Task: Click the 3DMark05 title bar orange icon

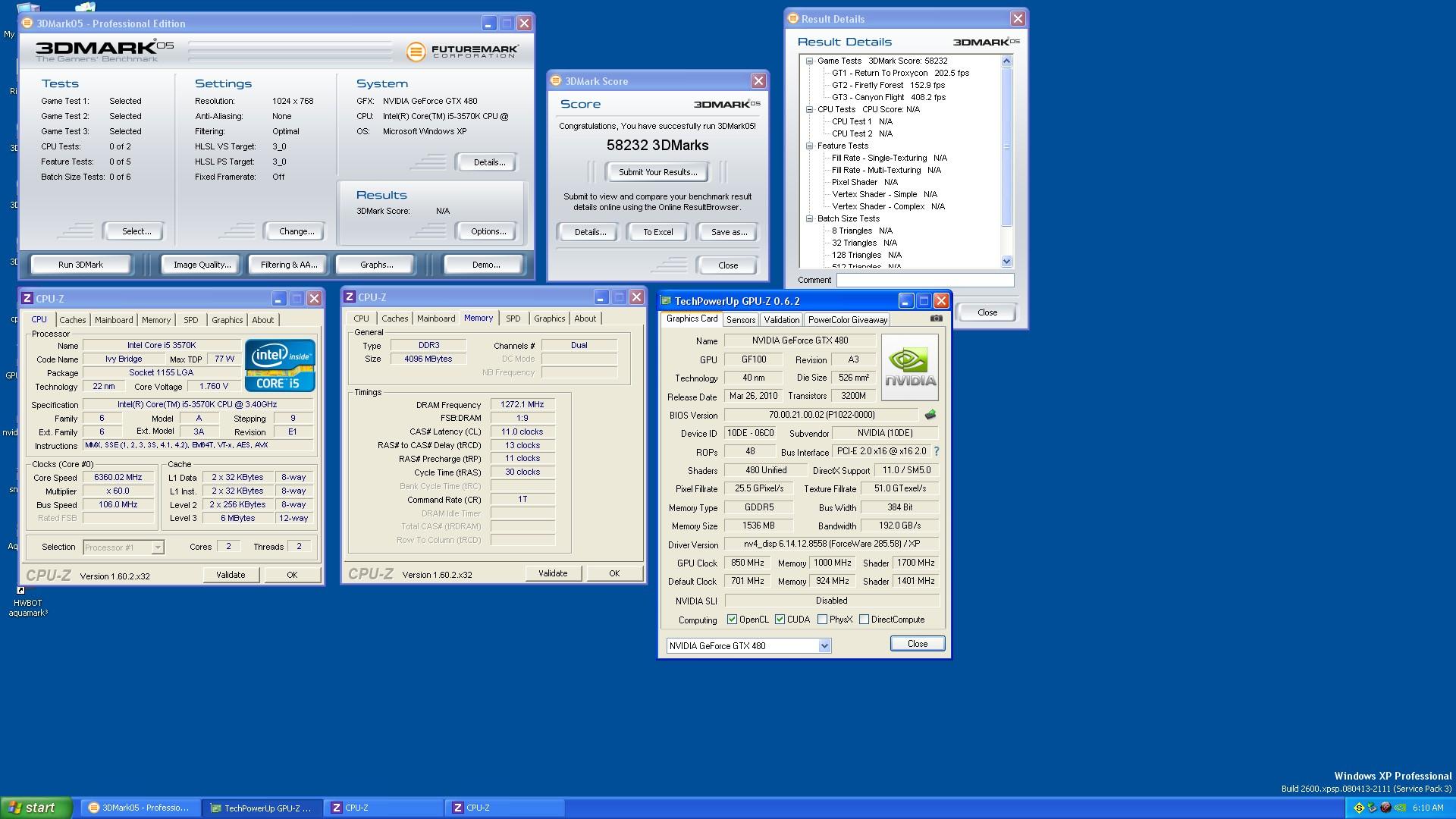Action: (28, 24)
